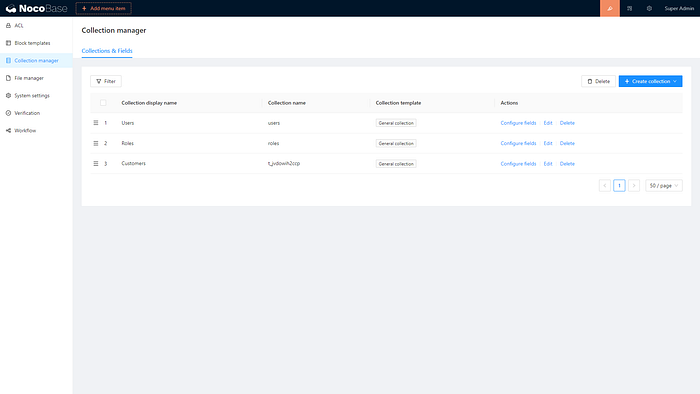The width and height of the screenshot is (700, 394).
Task: Open Verification in the sidebar
Action: [36, 113]
